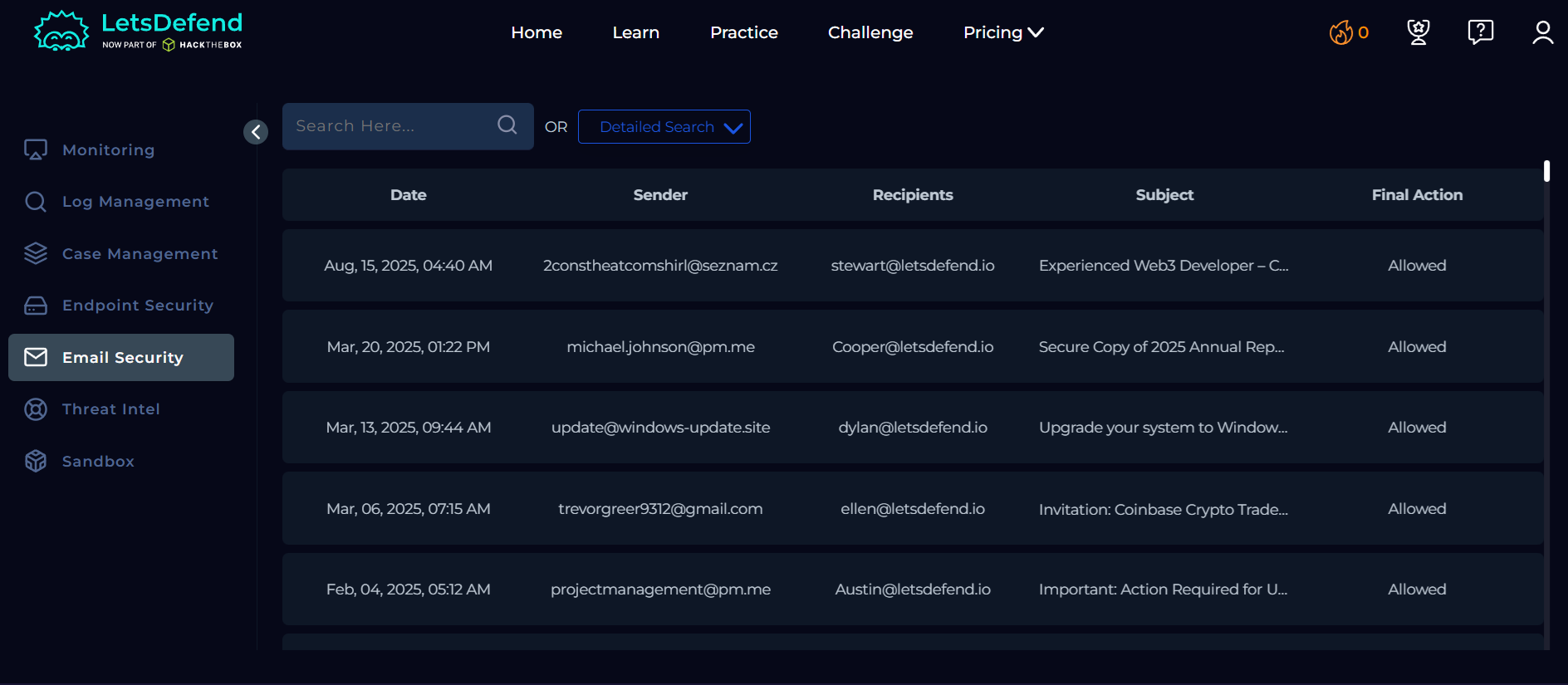Open the trophy badges icon

1418,32
